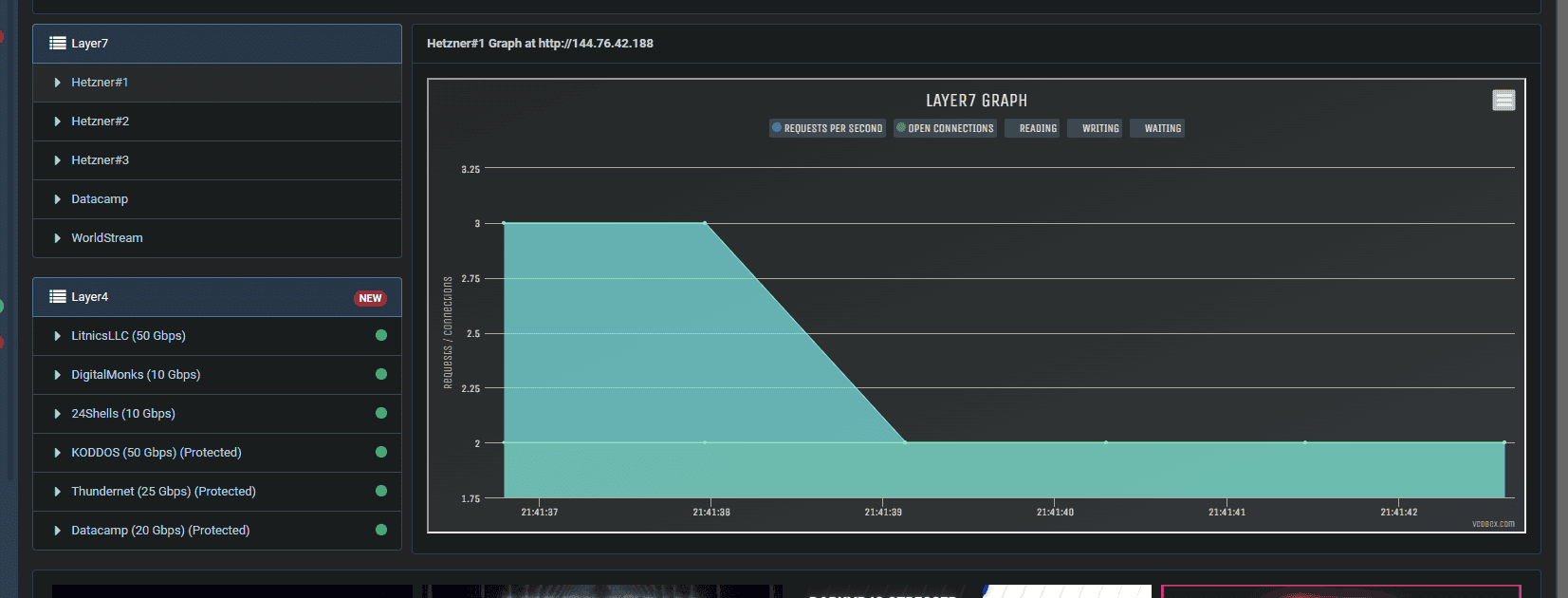The height and width of the screenshot is (598, 1568).
Task: Expand Hetzner#2 arrow in Layer7 list
Action: click(x=58, y=121)
